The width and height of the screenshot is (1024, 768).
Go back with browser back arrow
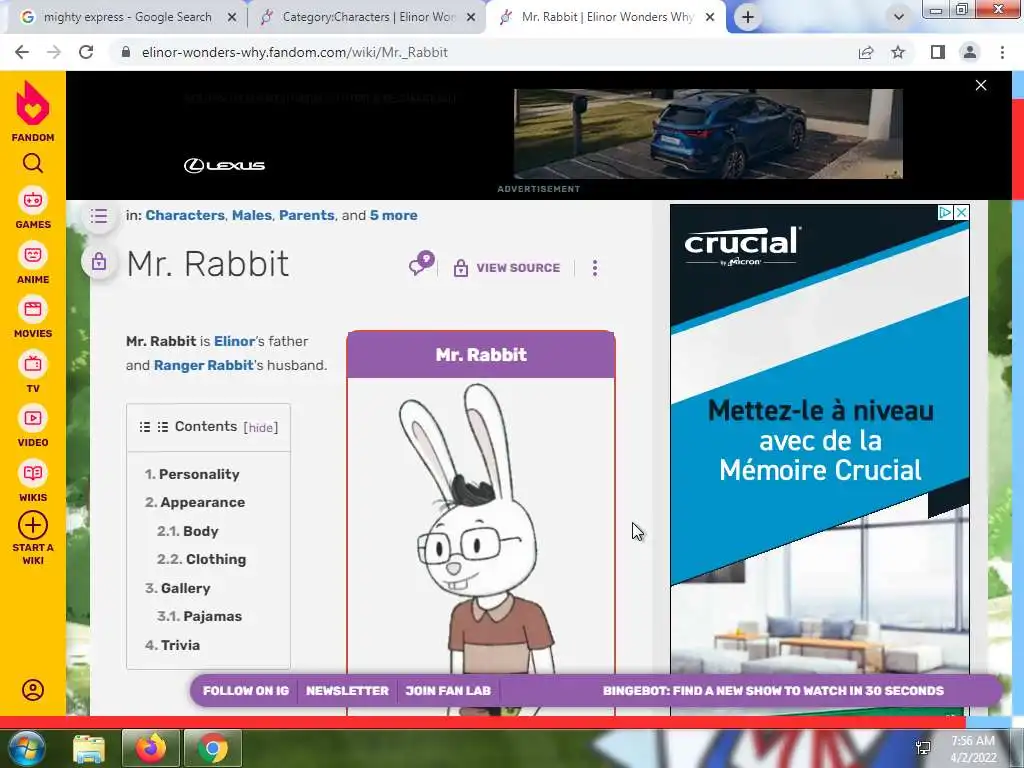coord(22,52)
